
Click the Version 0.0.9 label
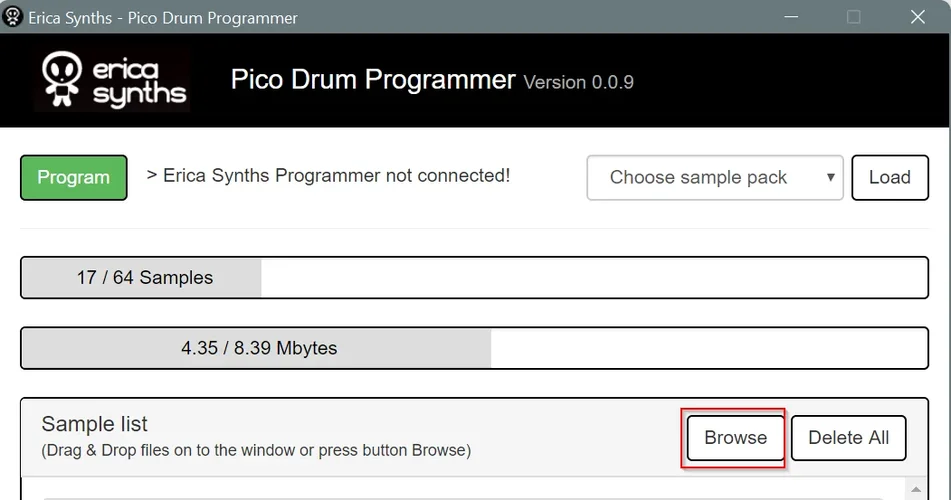pos(579,82)
